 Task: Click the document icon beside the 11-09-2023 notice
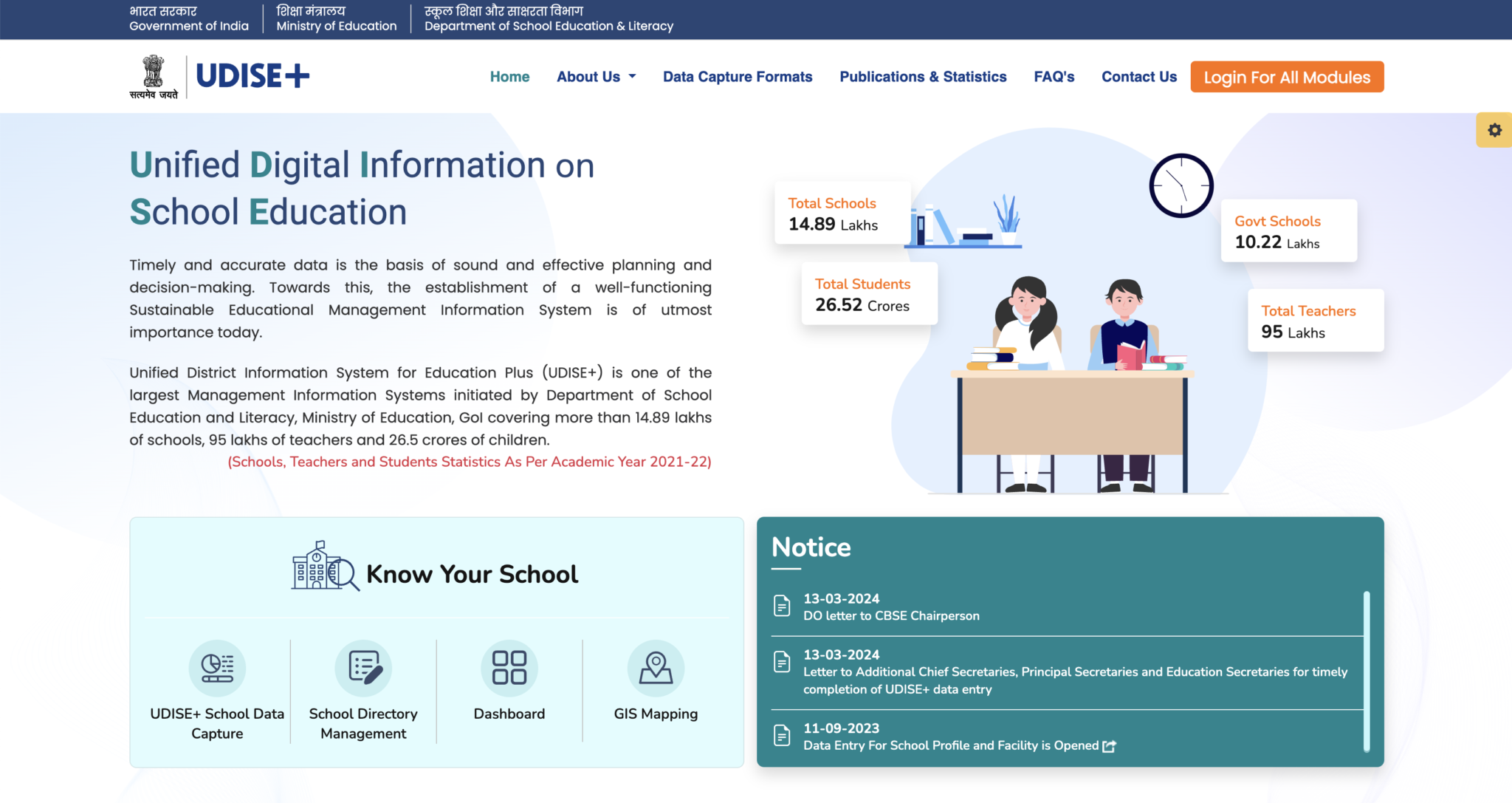pyautogui.click(x=782, y=735)
